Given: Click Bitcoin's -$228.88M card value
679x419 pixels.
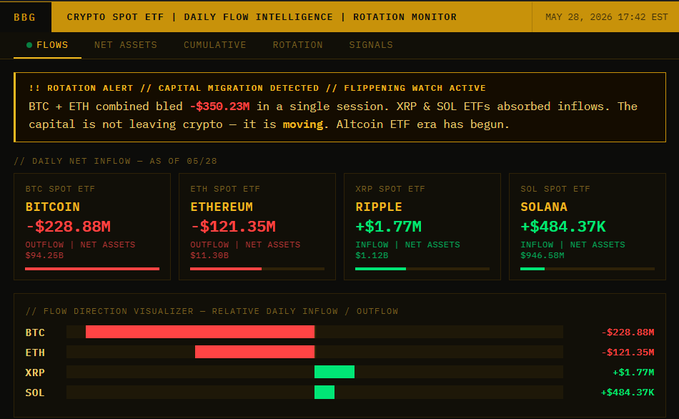Looking at the screenshot, I should [68, 226].
